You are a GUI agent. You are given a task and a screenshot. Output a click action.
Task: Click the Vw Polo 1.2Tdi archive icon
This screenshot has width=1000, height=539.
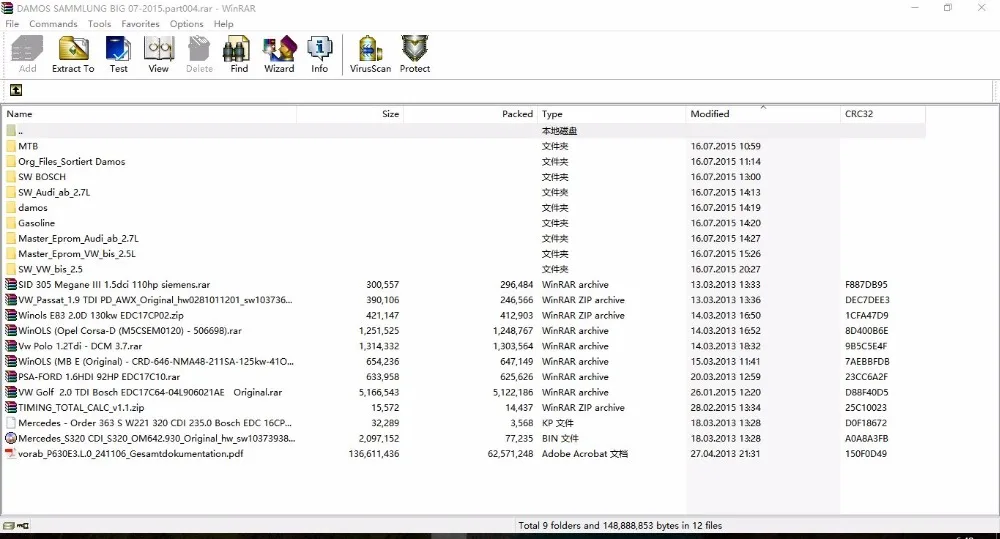coord(11,346)
